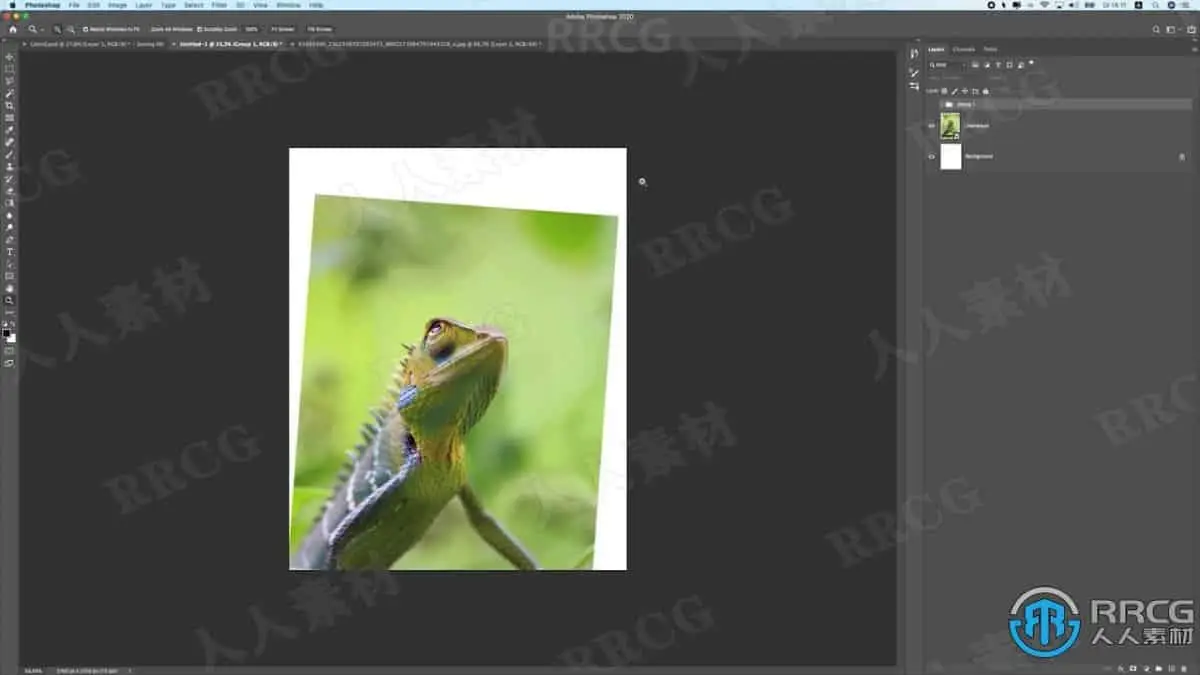Select the Zoom tool in toolbar
The height and width of the screenshot is (675, 1200).
(10, 300)
